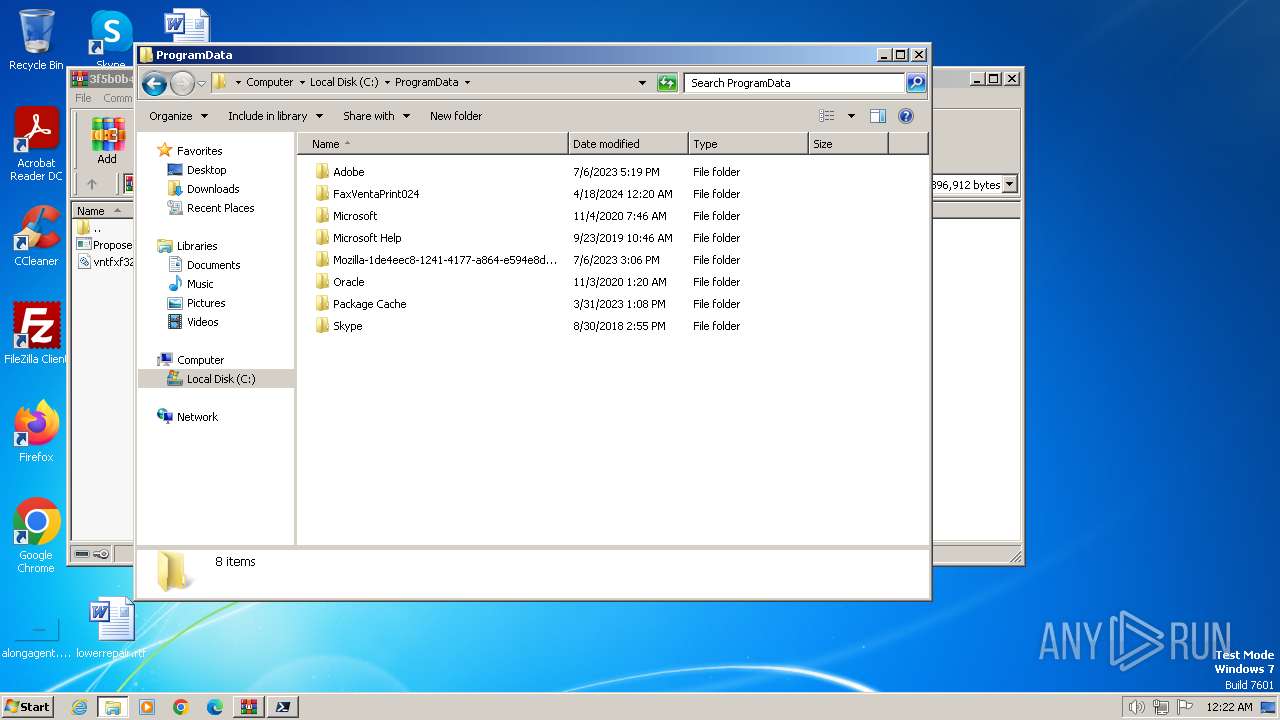Click the Back navigation arrow in Explorer

pyautogui.click(x=154, y=83)
